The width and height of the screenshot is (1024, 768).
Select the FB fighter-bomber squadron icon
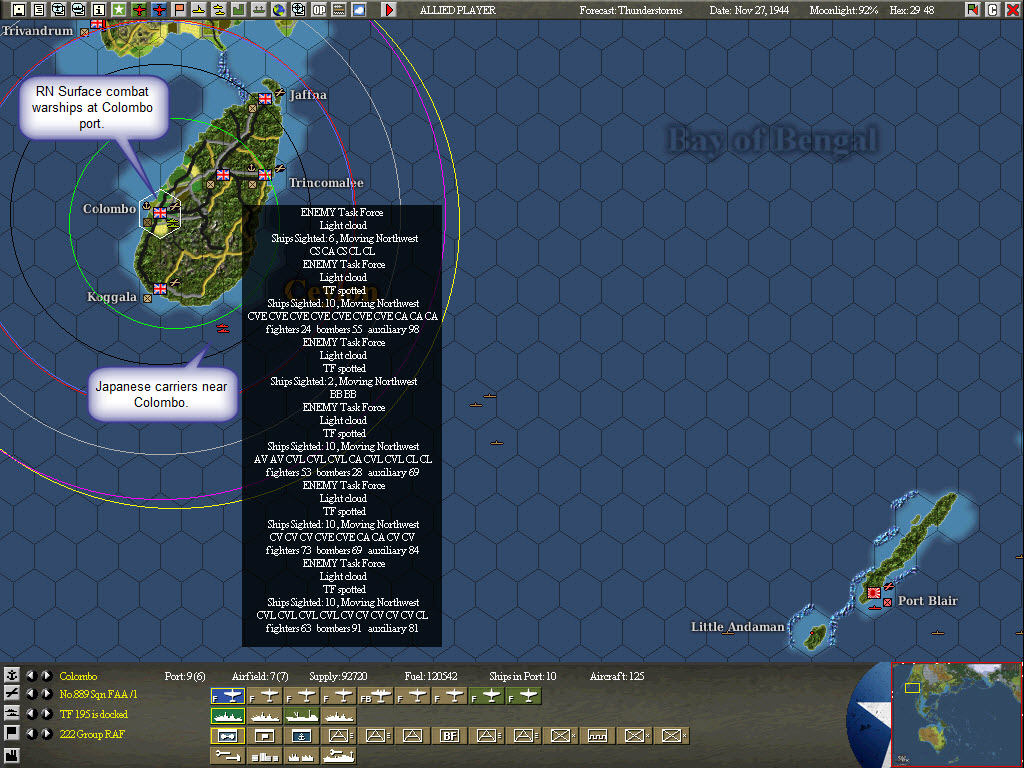[376, 696]
